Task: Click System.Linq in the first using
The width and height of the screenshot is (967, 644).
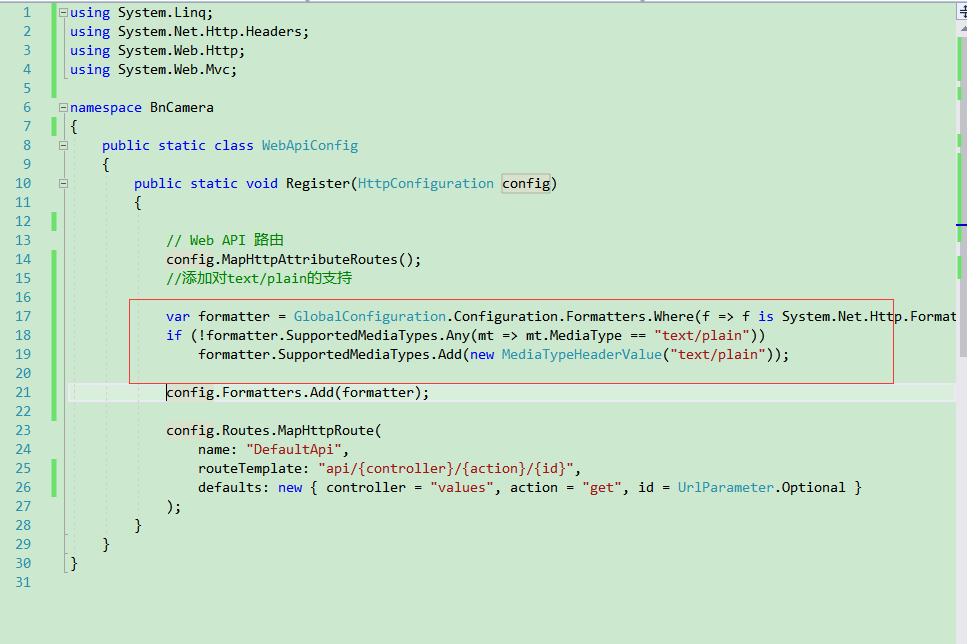Action: click(x=162, y=13)
